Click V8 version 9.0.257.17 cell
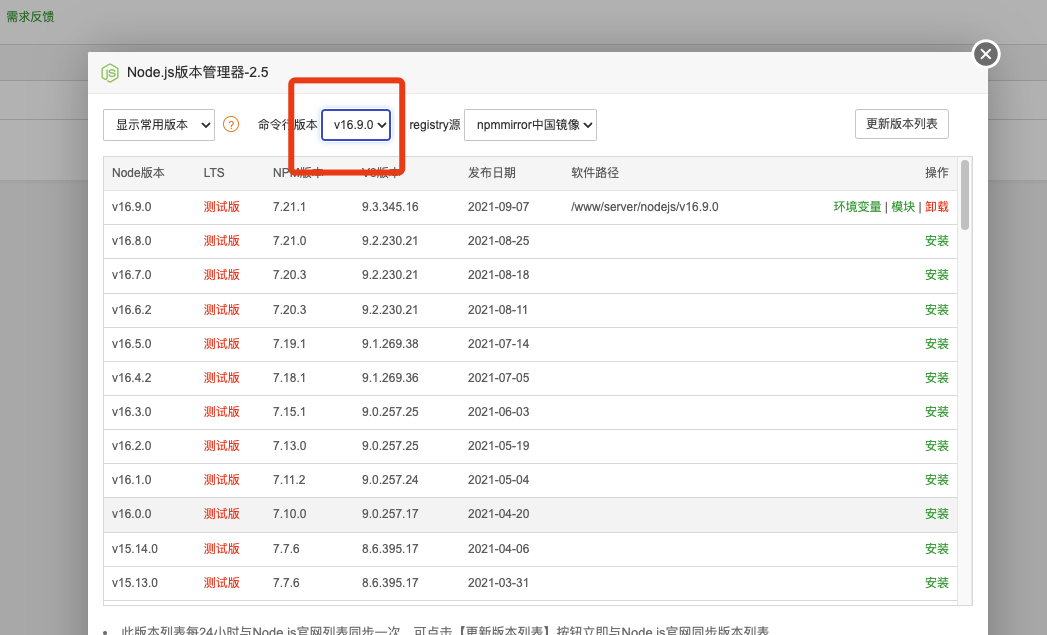The height and width of the screenshot is (635, 1047). coord(390,514)
